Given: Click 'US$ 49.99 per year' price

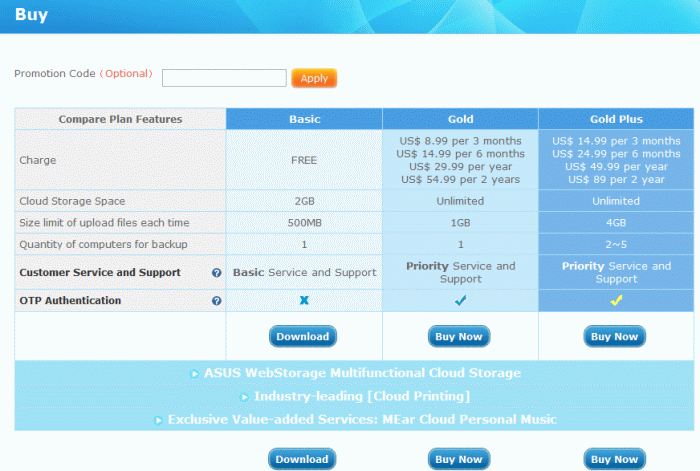Looking at the screenshot, I should click(x=616, y=167).
